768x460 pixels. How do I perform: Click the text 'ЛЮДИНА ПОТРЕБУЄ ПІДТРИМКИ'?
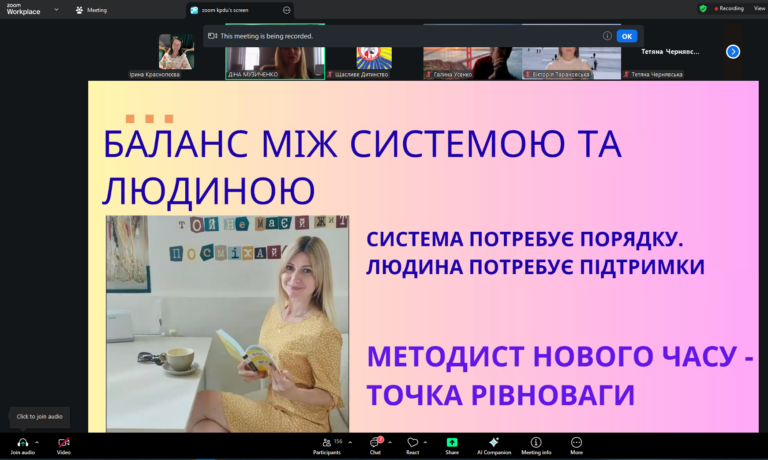[x=535, y=267]
